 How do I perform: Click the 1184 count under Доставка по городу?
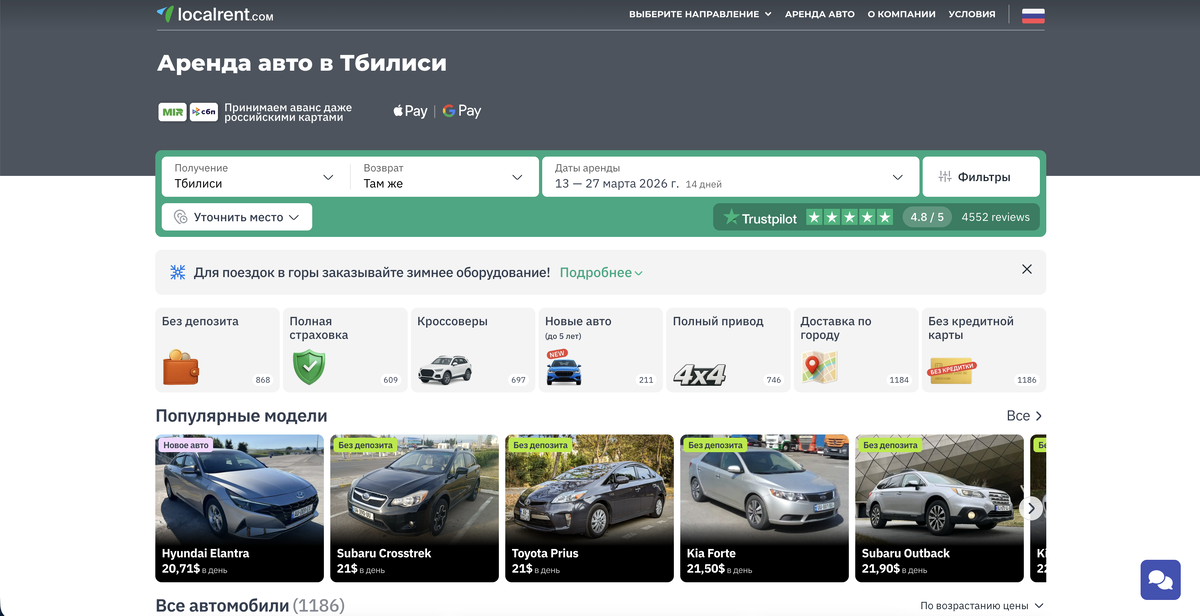pos(899,380)
